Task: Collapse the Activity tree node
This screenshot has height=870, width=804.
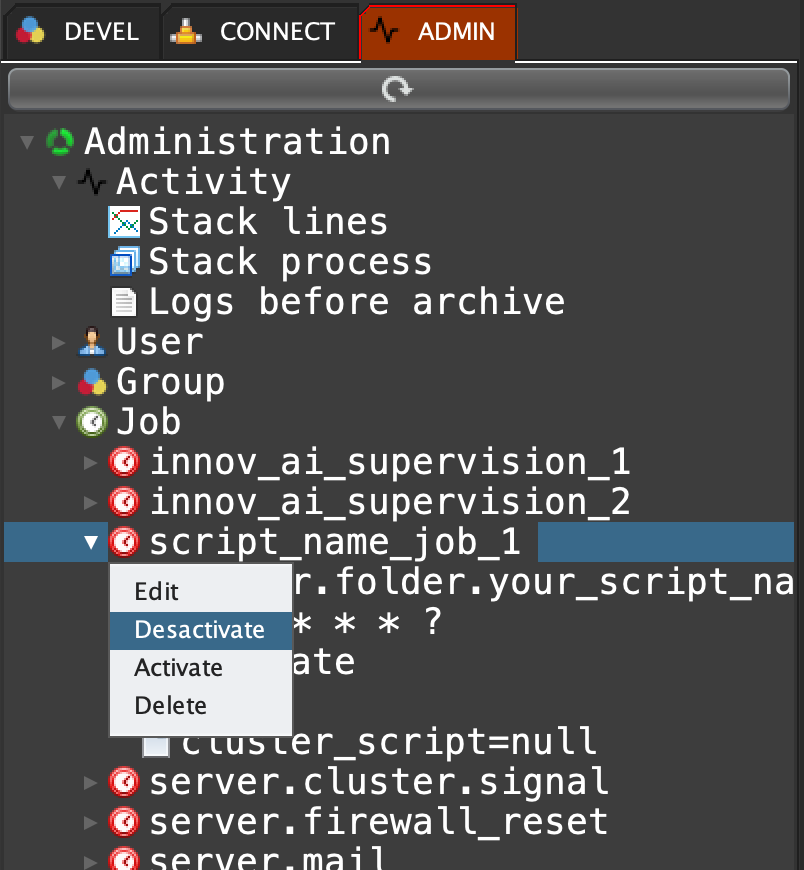Action: [59, 182]
